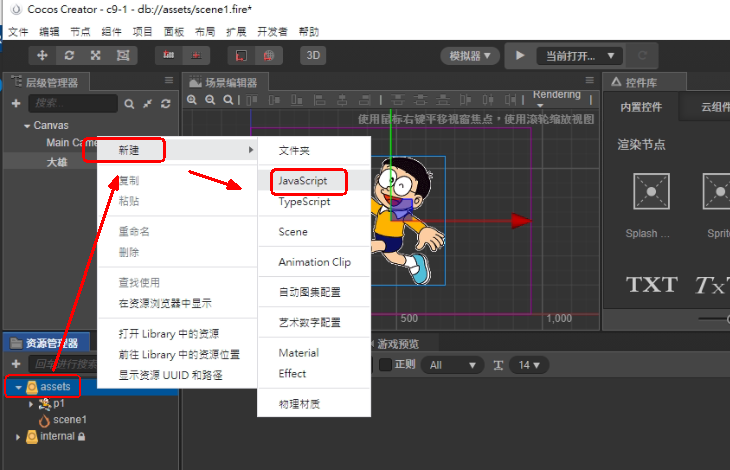Open the 项目 menu
Image resolution: width=730 pixels, height=470 pixels.
142,32
